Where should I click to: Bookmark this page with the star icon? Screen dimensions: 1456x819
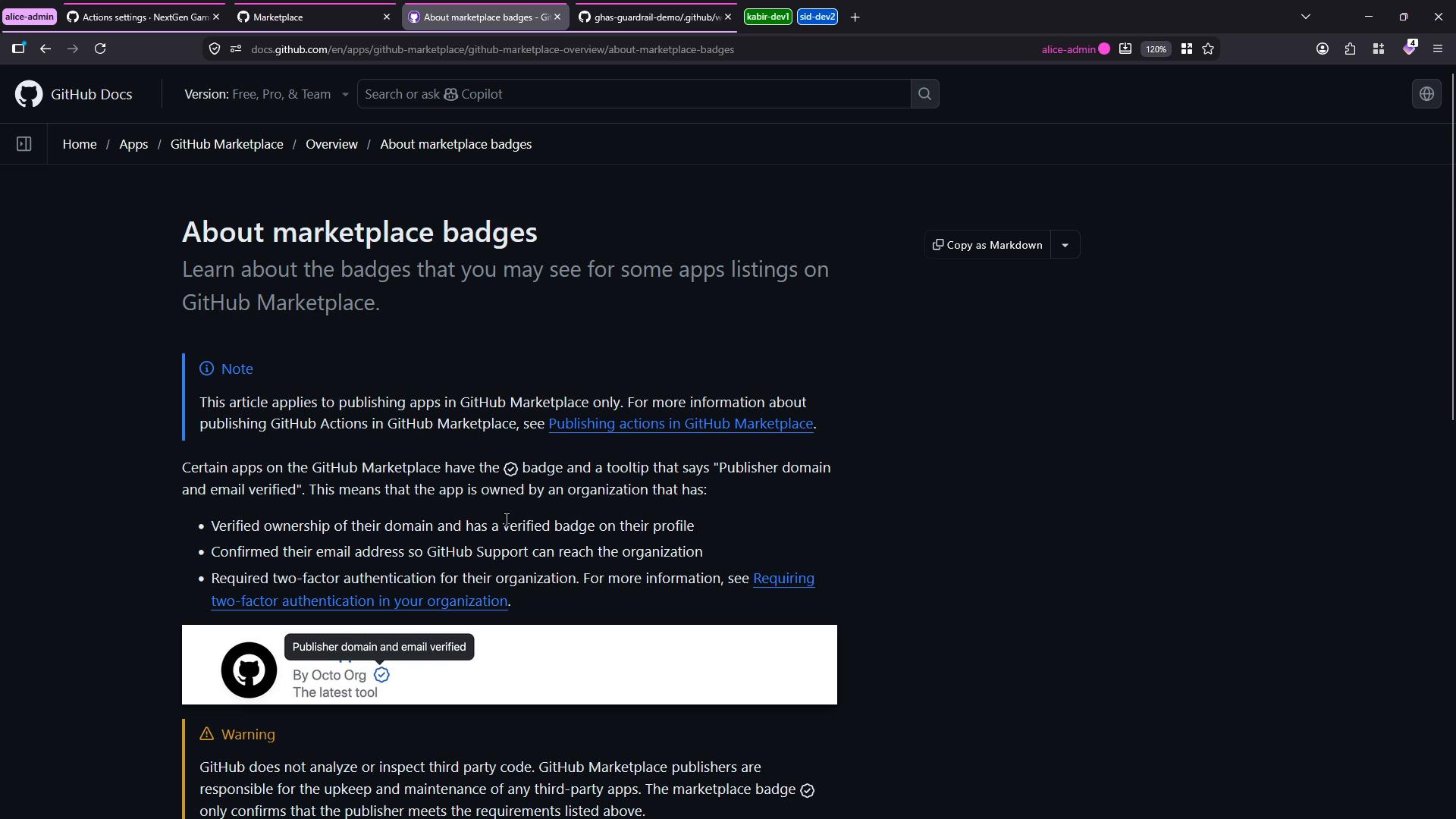[x=1208, y=49]
